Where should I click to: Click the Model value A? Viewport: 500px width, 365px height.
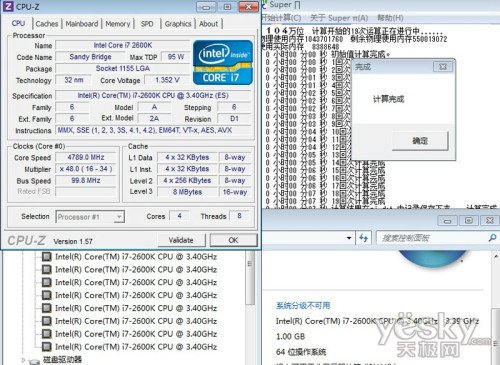(154, 107)
